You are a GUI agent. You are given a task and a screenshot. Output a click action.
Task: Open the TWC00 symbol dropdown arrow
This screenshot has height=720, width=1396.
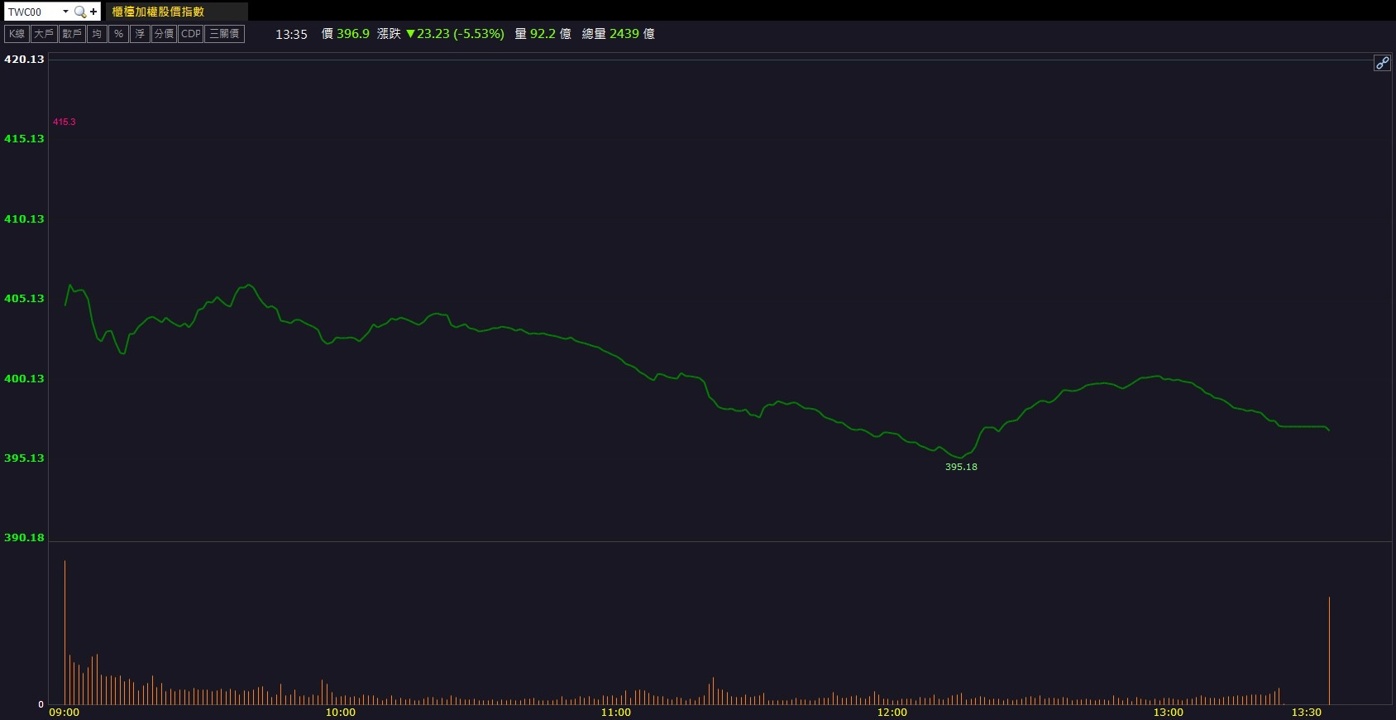[66, 12]
